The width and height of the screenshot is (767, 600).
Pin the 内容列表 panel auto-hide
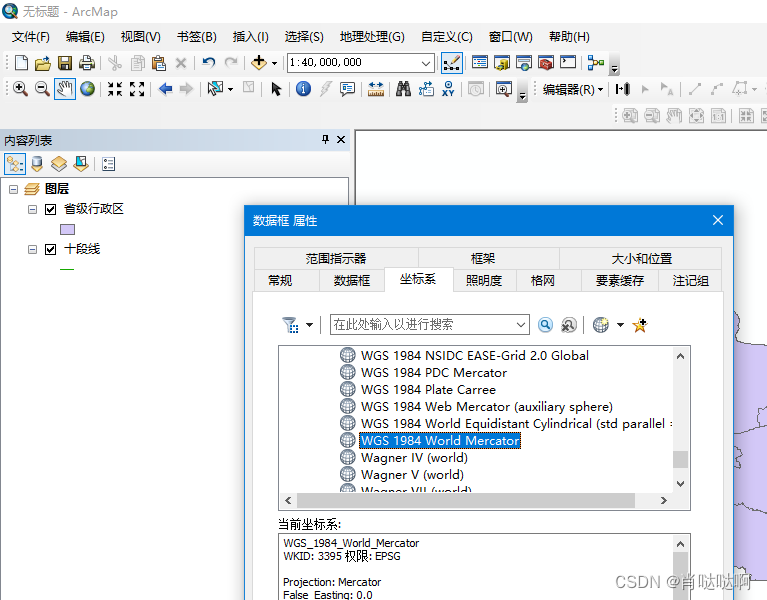click(325, 140)
